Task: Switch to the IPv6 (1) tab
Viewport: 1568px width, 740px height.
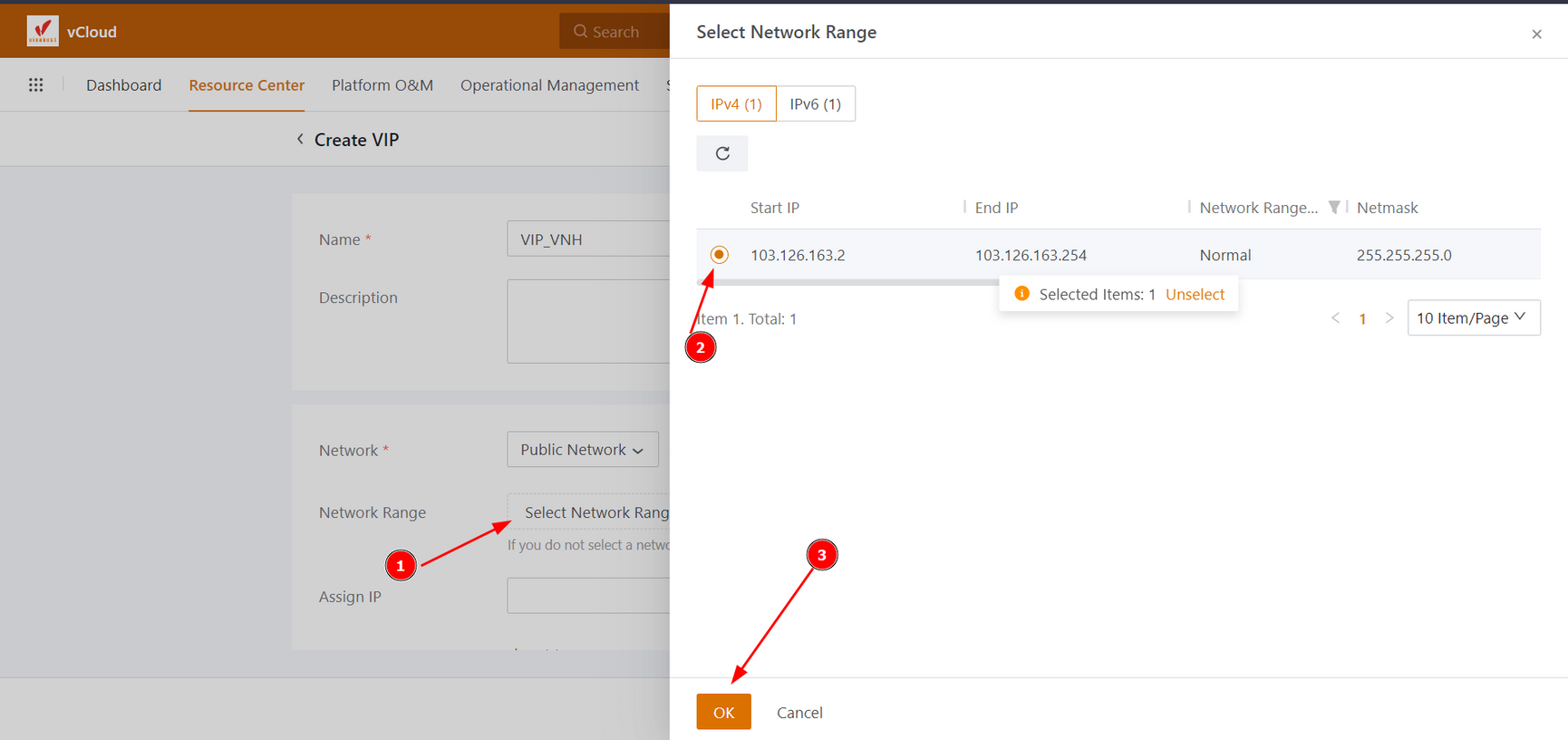Action: coord(815,104)
